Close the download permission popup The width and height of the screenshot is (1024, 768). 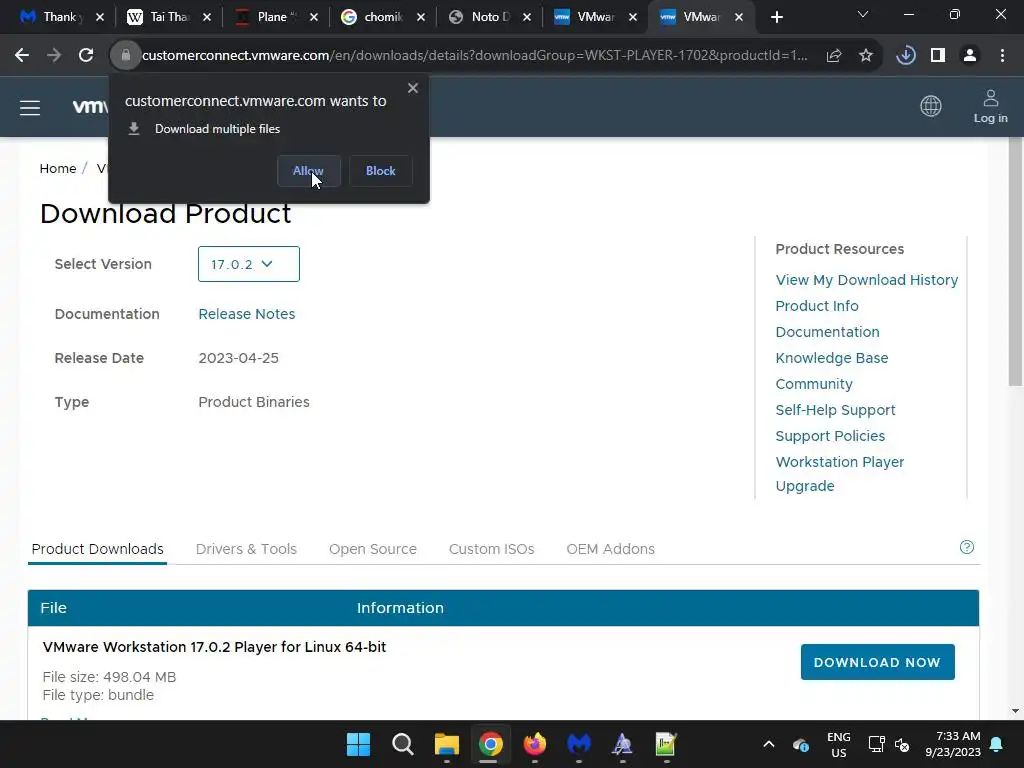coord(413,88)
